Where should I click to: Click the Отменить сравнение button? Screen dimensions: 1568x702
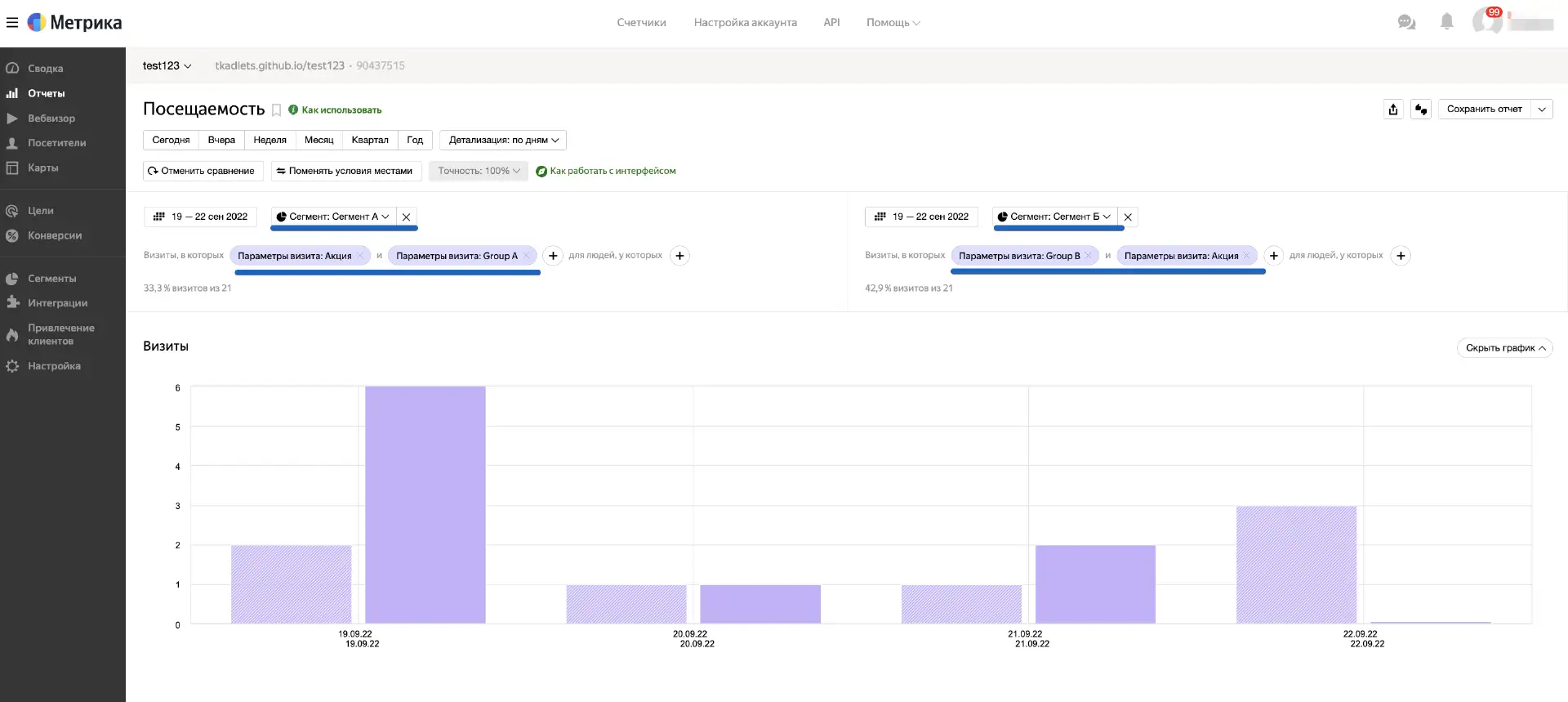coord(202,171)
